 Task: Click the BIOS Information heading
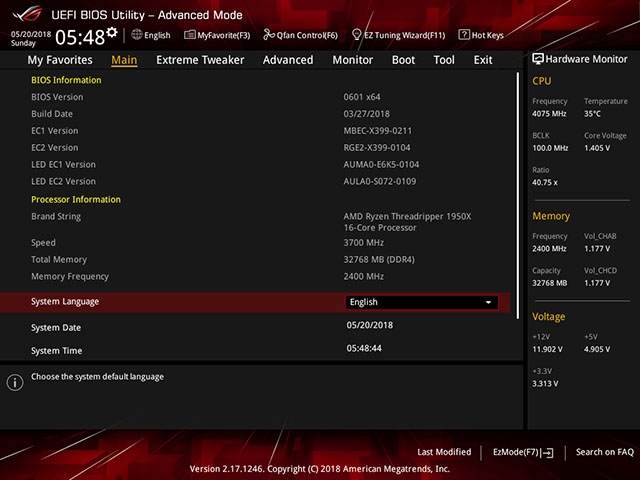pos(66,80)
